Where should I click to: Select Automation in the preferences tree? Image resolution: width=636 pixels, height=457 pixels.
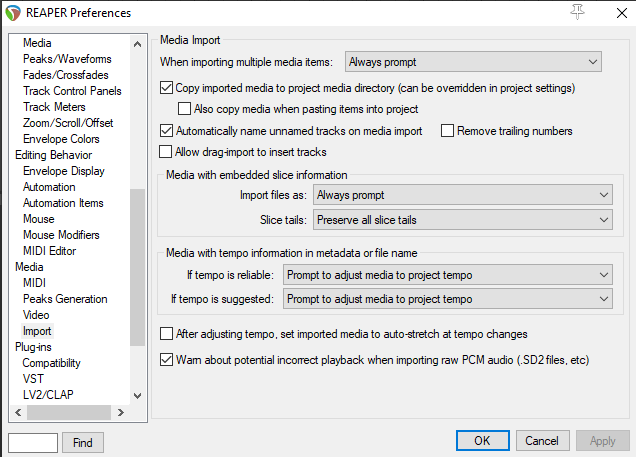(49, 187)
